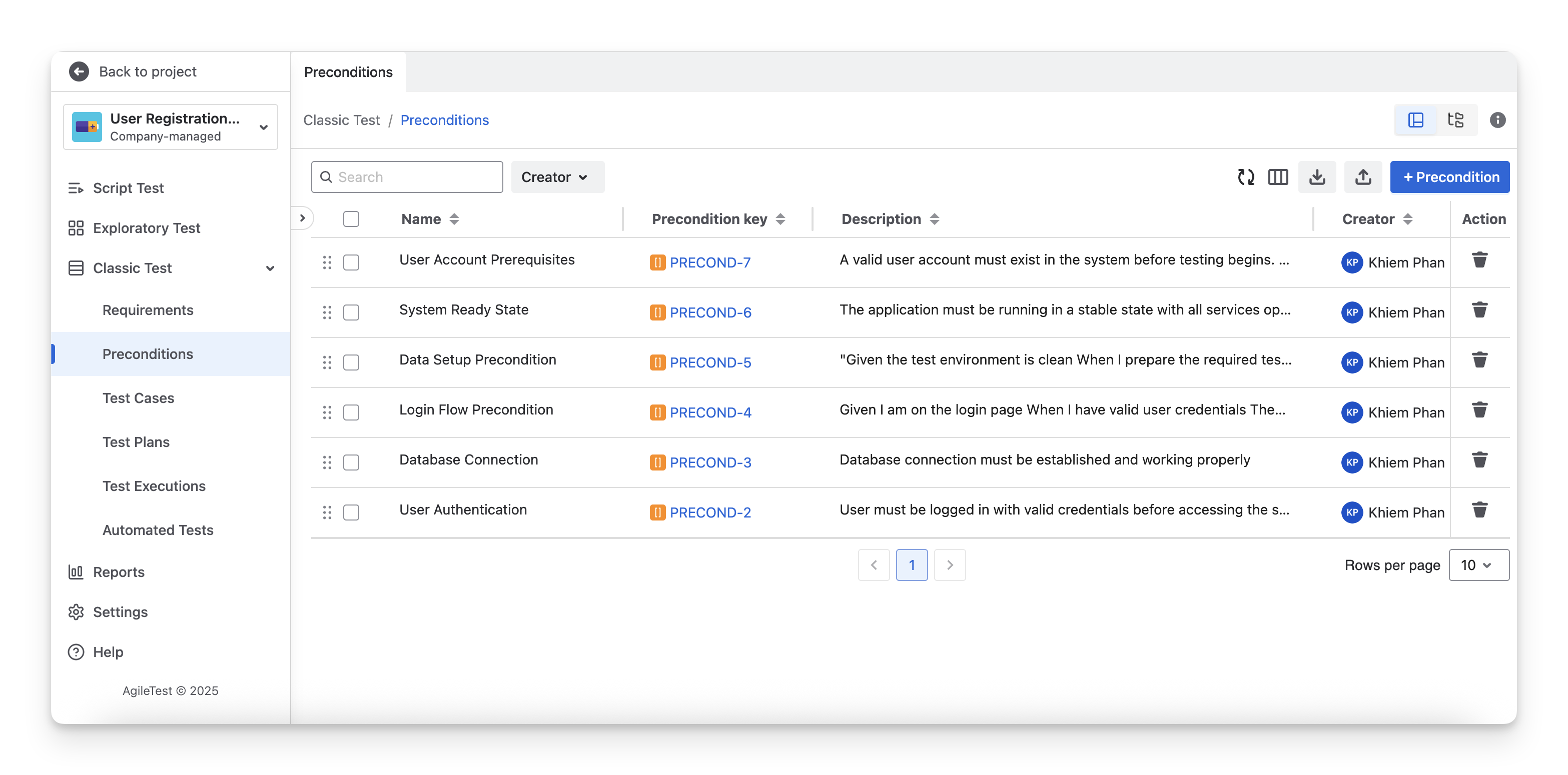Click the refresh sync icon
1568x775 pixels.
click(1245, 177)
